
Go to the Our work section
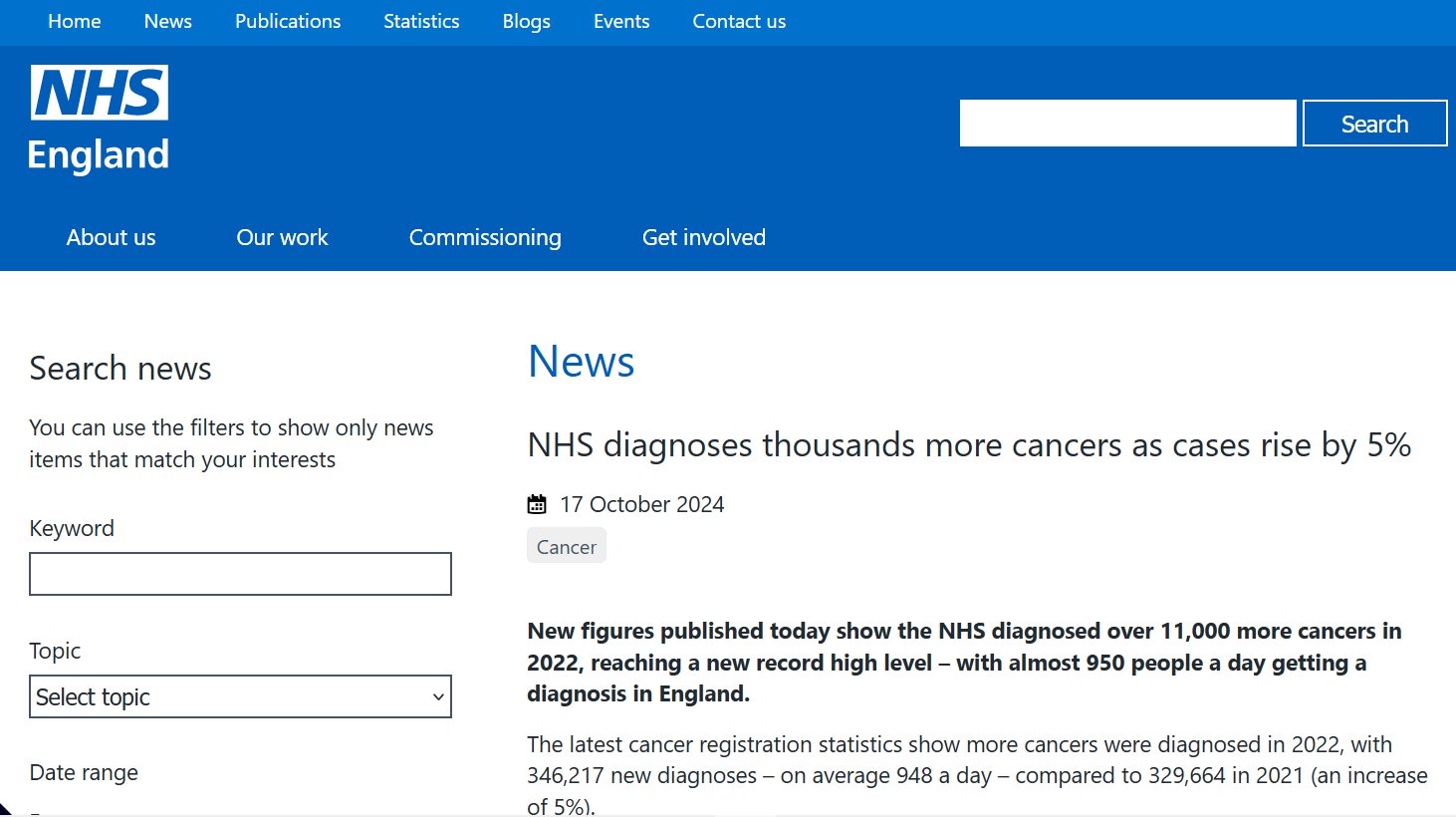(x=282, y=237)
